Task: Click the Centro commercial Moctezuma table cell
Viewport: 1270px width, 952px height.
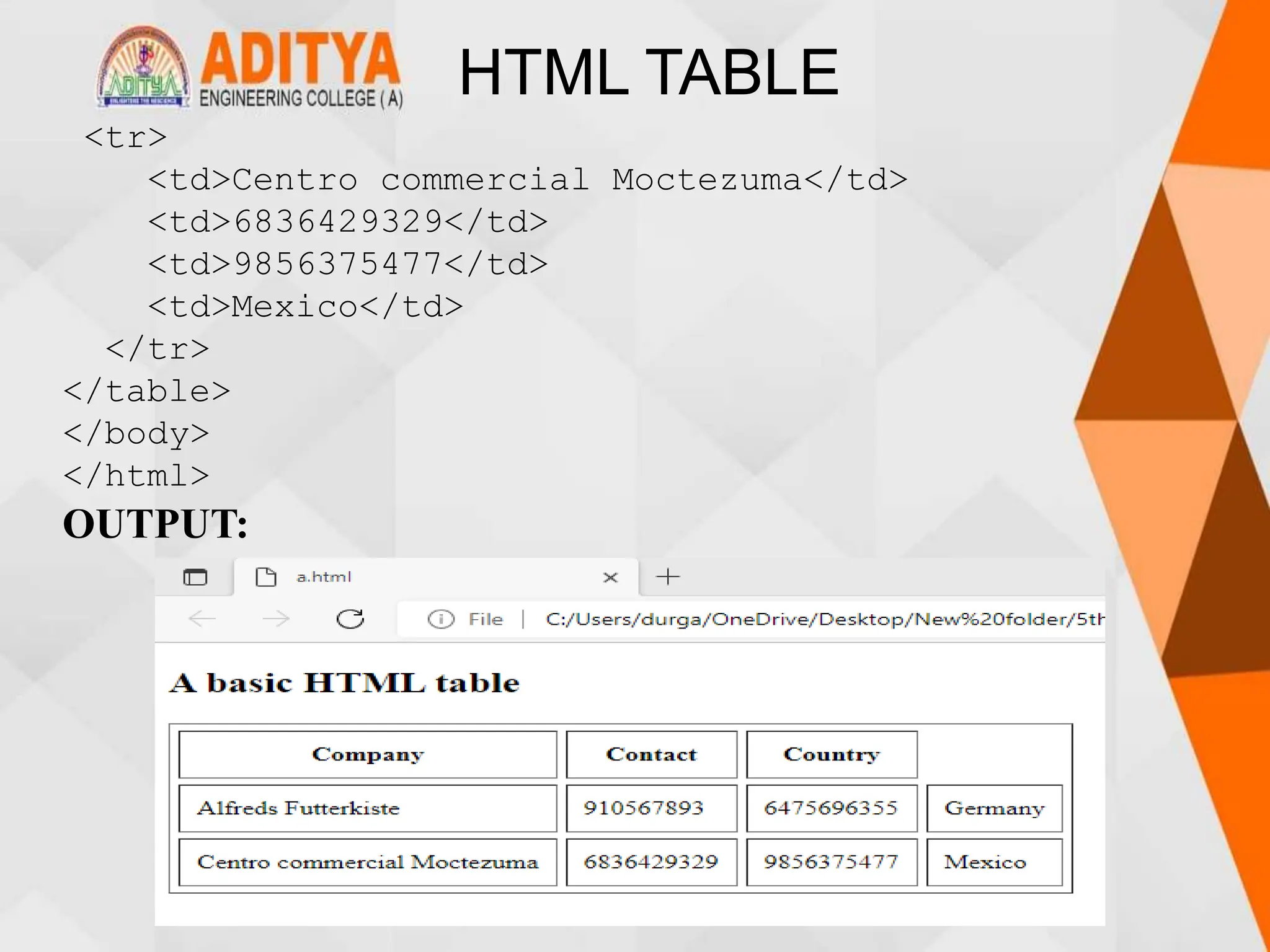Action: [368, 862]
